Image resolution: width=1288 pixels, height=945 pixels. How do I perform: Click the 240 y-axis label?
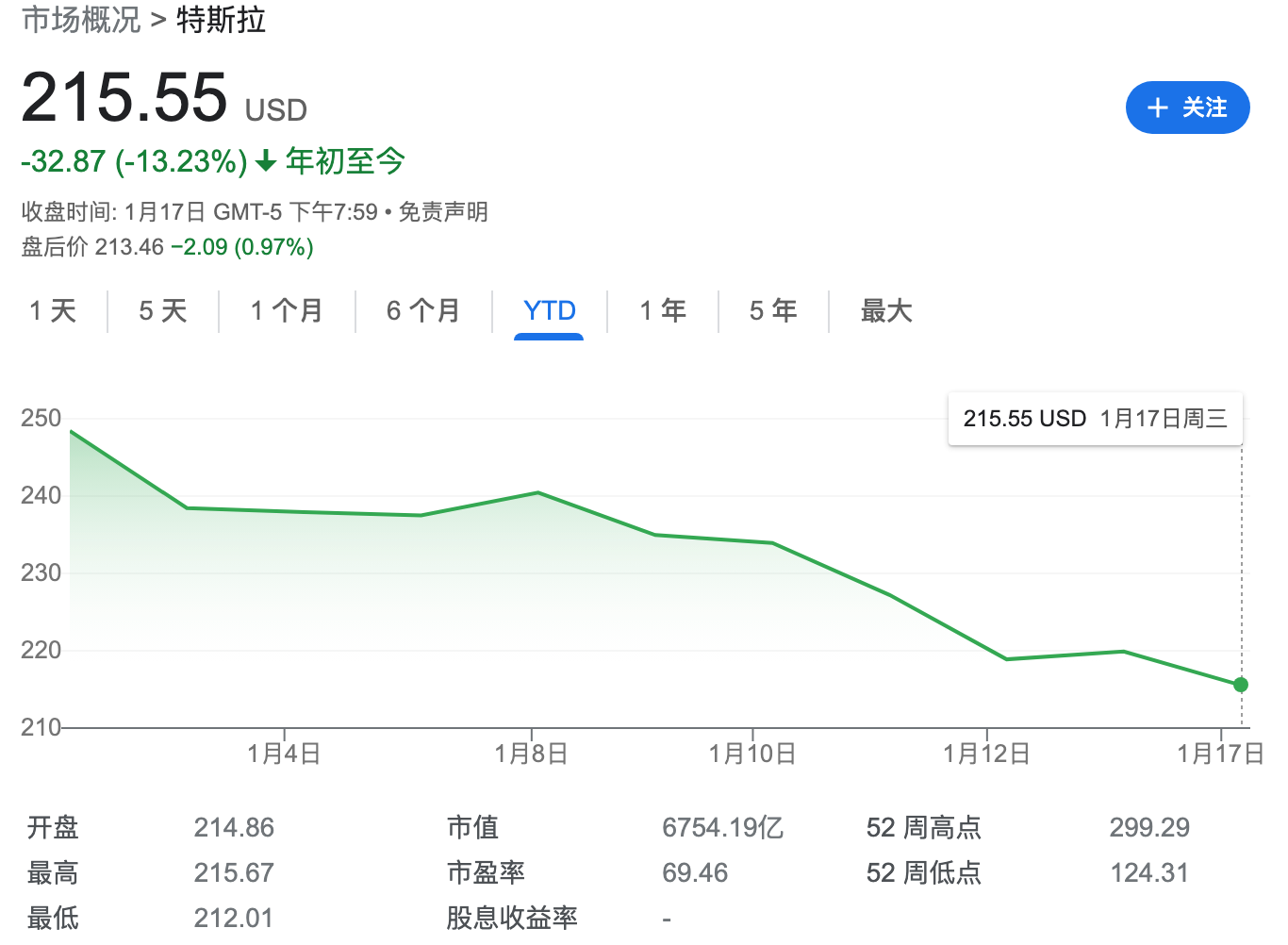coord(41,496)
